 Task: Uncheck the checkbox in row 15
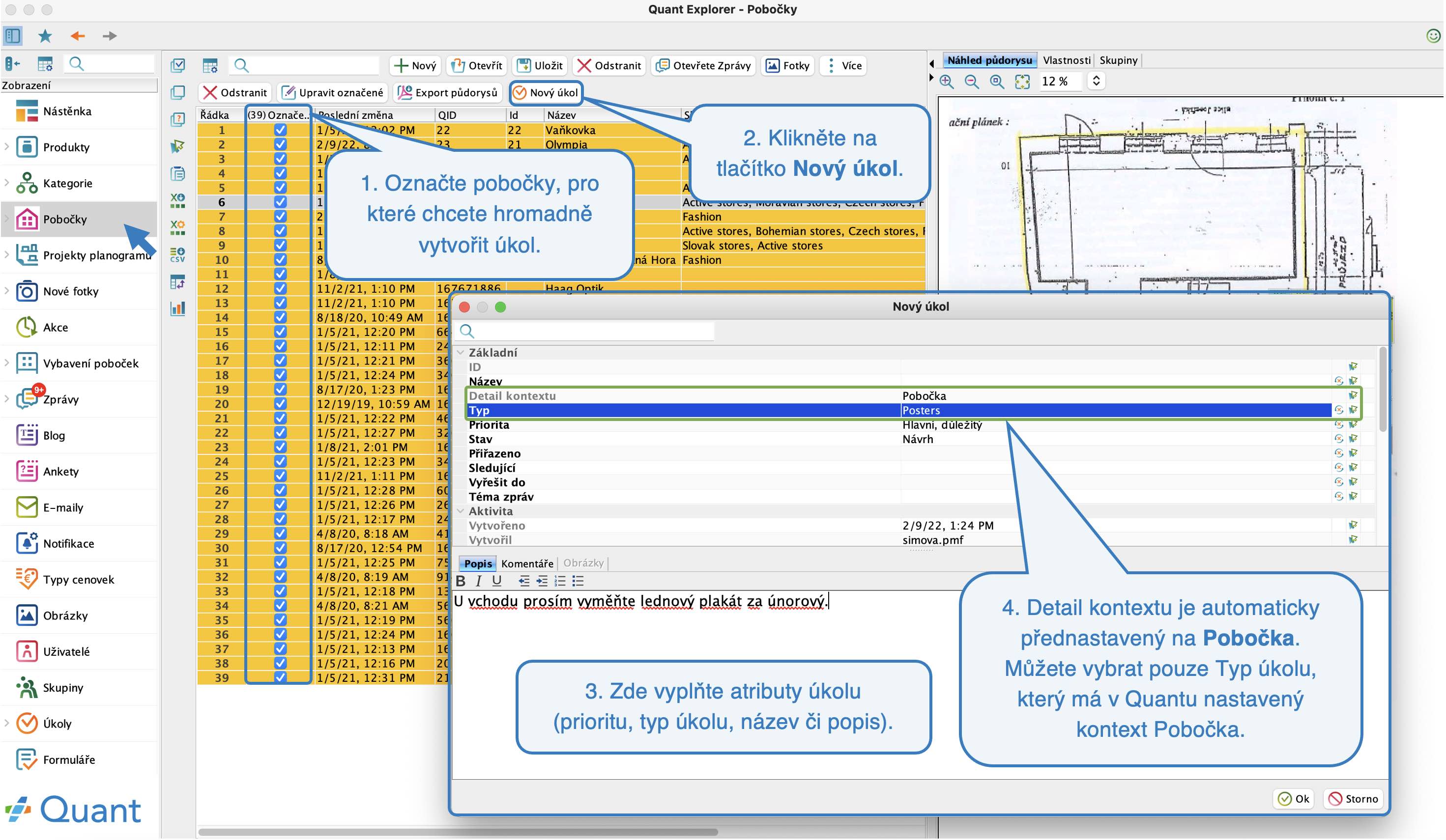pos(280,332)
